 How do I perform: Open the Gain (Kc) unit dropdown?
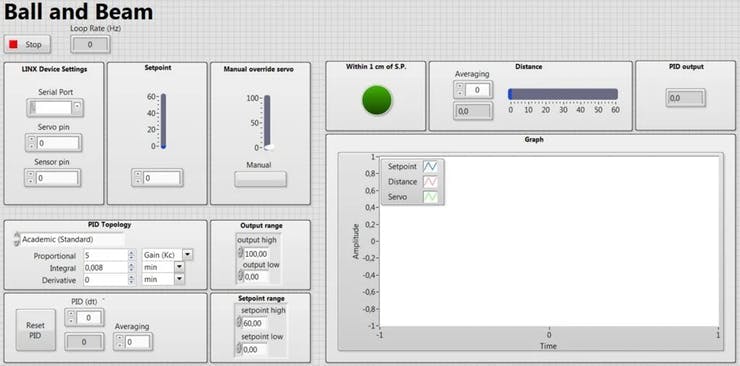[x=188, y=255]
